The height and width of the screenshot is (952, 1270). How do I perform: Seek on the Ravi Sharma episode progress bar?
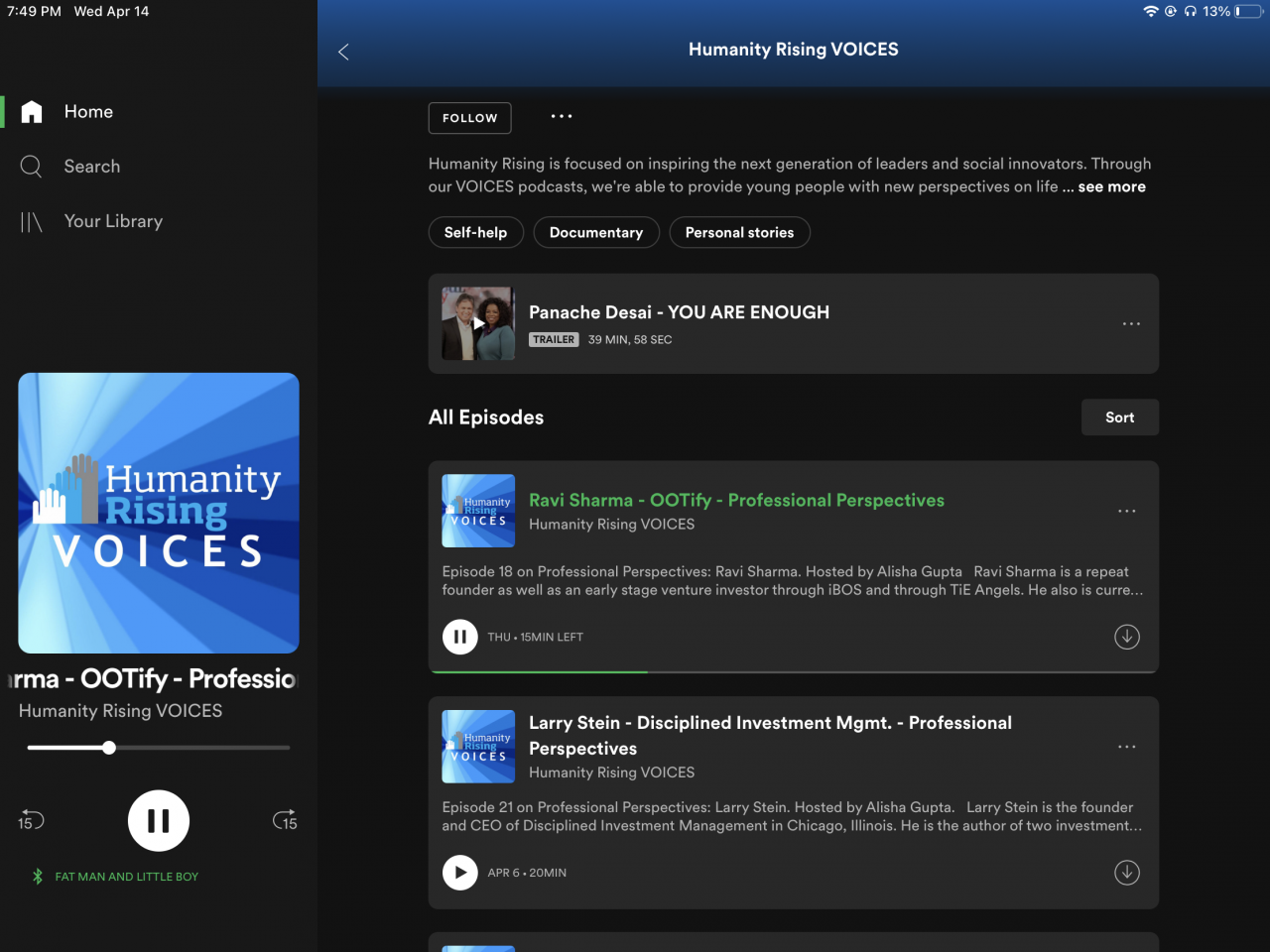click(794, 671)
